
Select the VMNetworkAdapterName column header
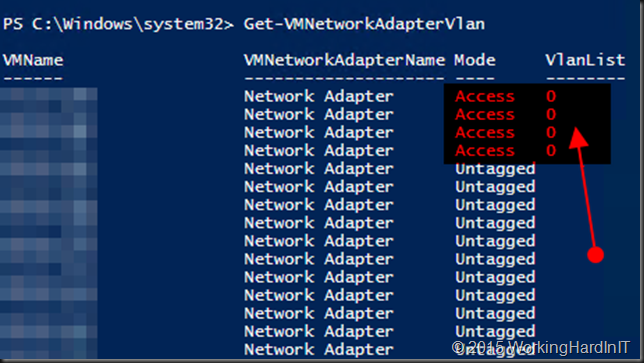click(344, 61)
